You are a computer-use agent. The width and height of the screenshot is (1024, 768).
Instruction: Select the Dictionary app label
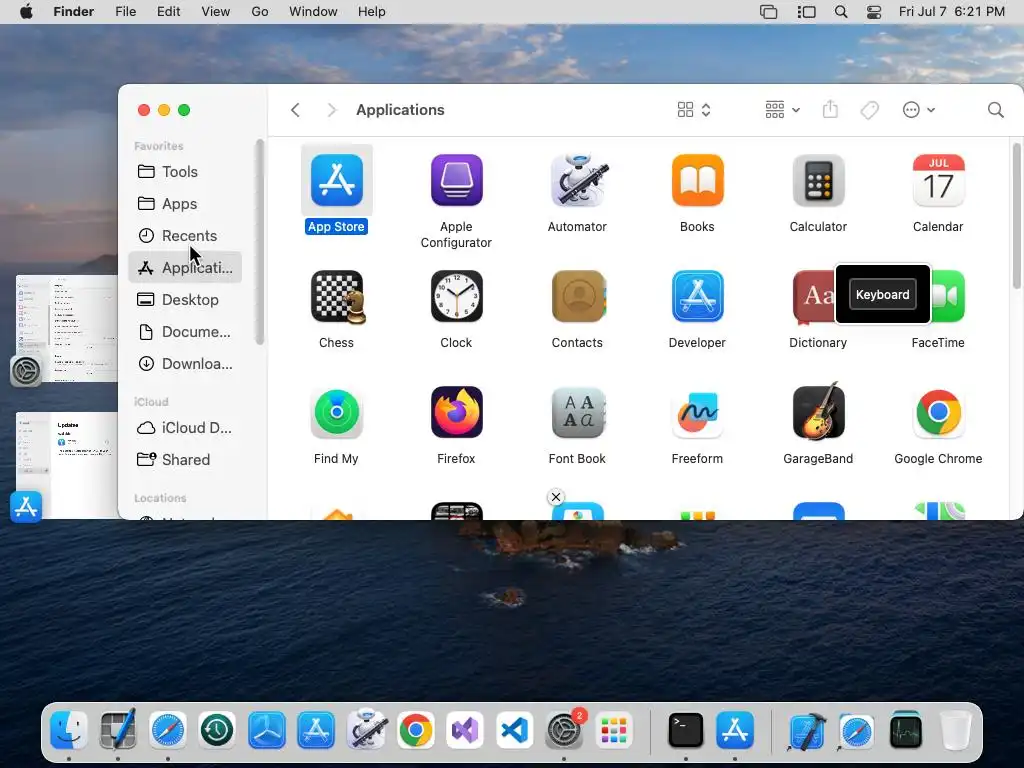click(818, 342)
